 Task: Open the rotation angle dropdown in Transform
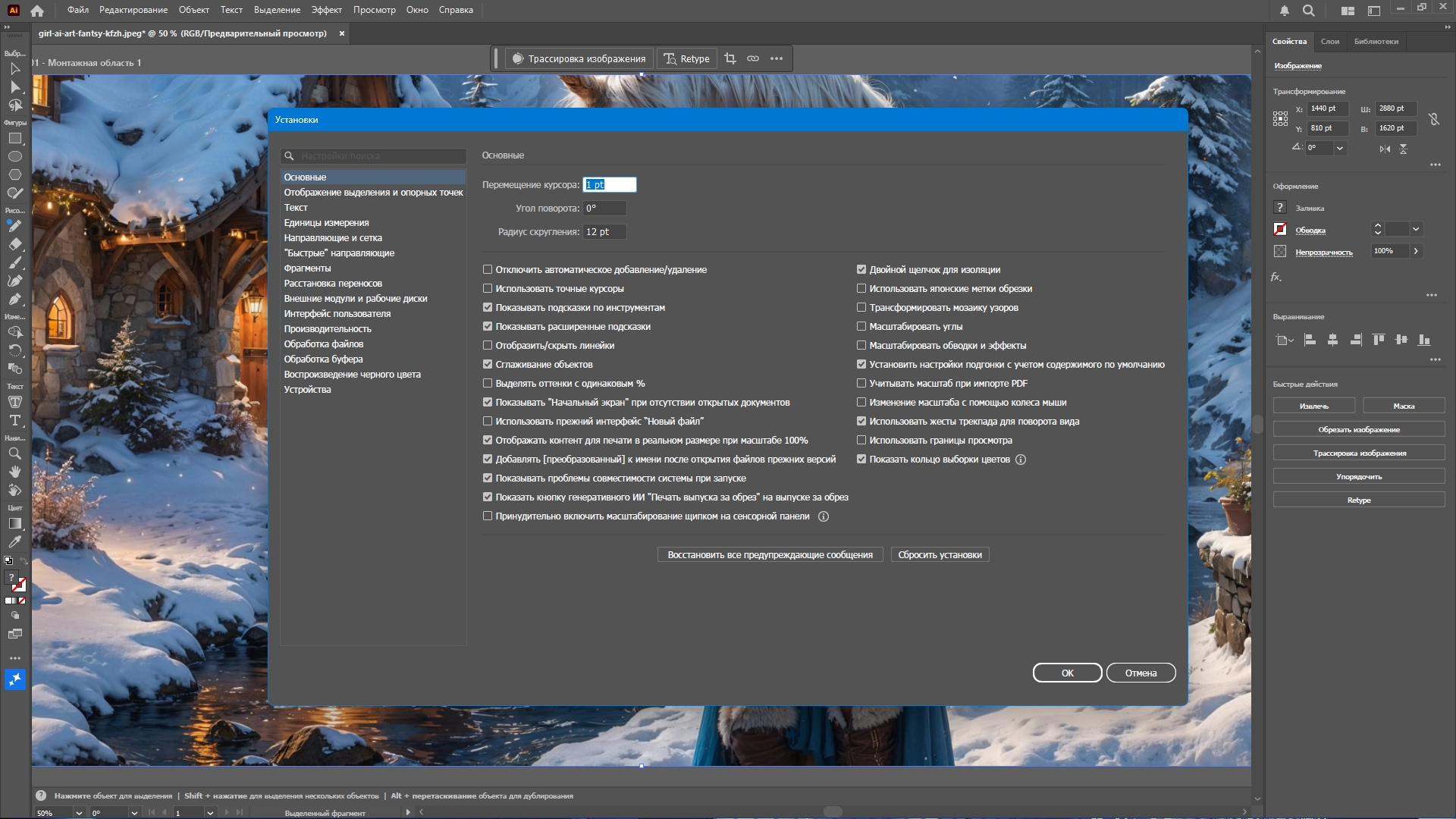(1340, 149)
